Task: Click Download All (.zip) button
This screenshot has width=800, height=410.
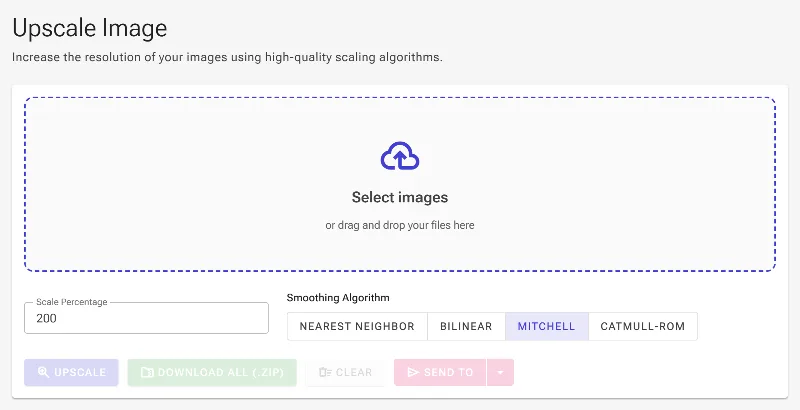Action: [x=212, y=372]
